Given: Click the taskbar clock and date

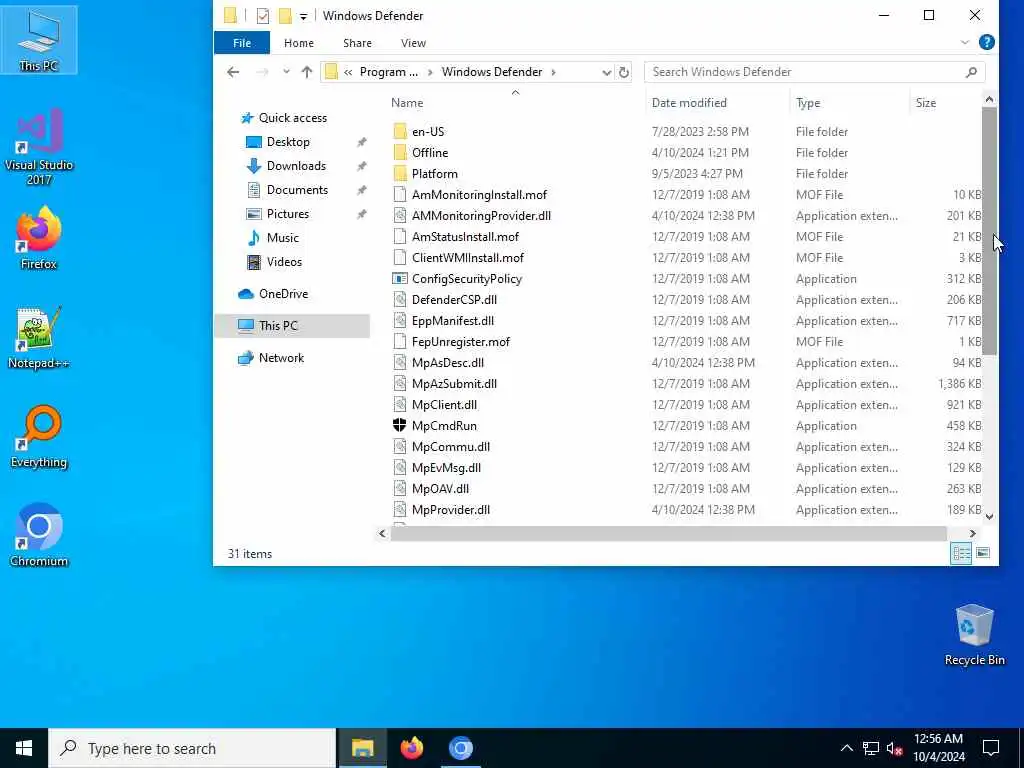Looking at the screenshot, I should point(938,748).
